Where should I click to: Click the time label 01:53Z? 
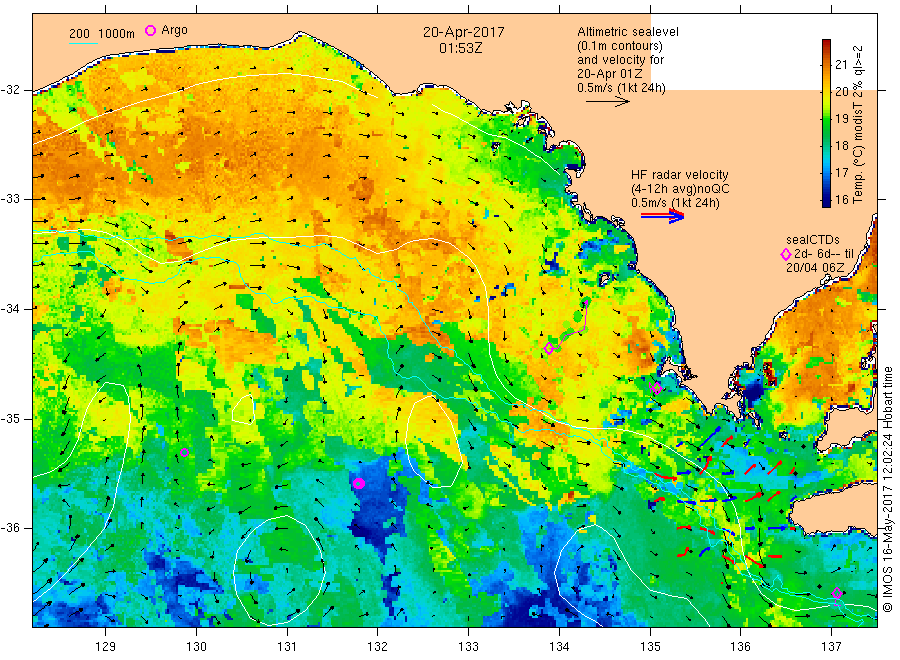coord(460,48)
